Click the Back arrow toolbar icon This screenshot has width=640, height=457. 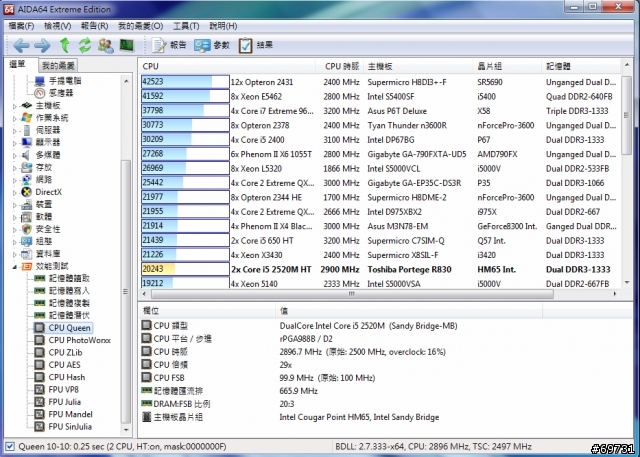21,45
